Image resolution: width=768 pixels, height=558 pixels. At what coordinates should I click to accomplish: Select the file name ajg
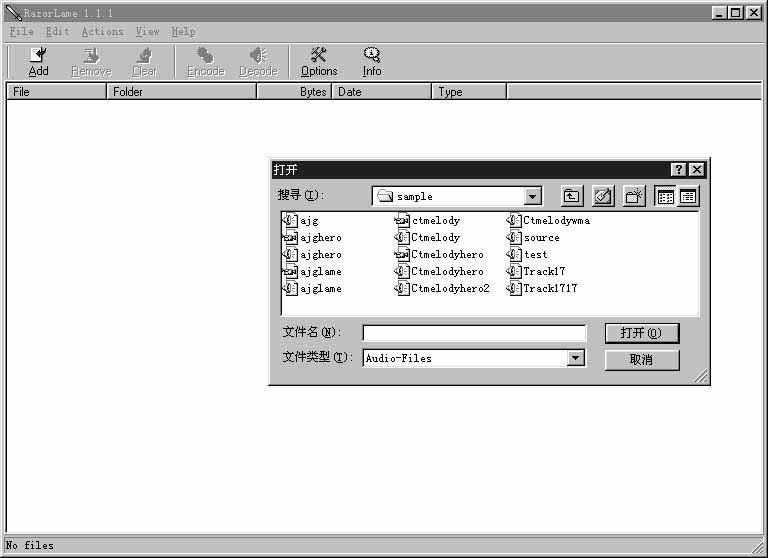(x=309, y=221)
